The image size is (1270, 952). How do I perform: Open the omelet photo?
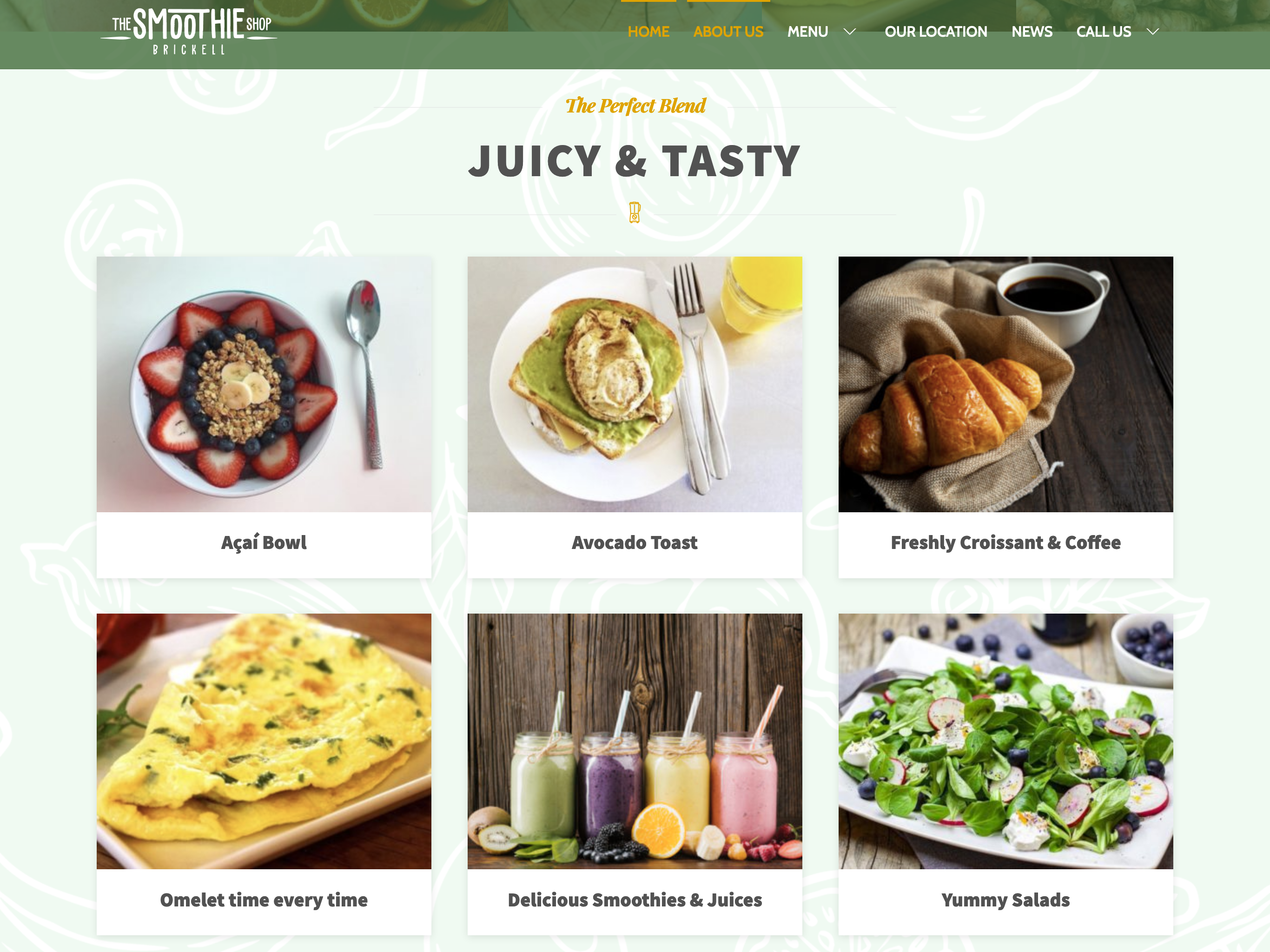tap(264, 741)
